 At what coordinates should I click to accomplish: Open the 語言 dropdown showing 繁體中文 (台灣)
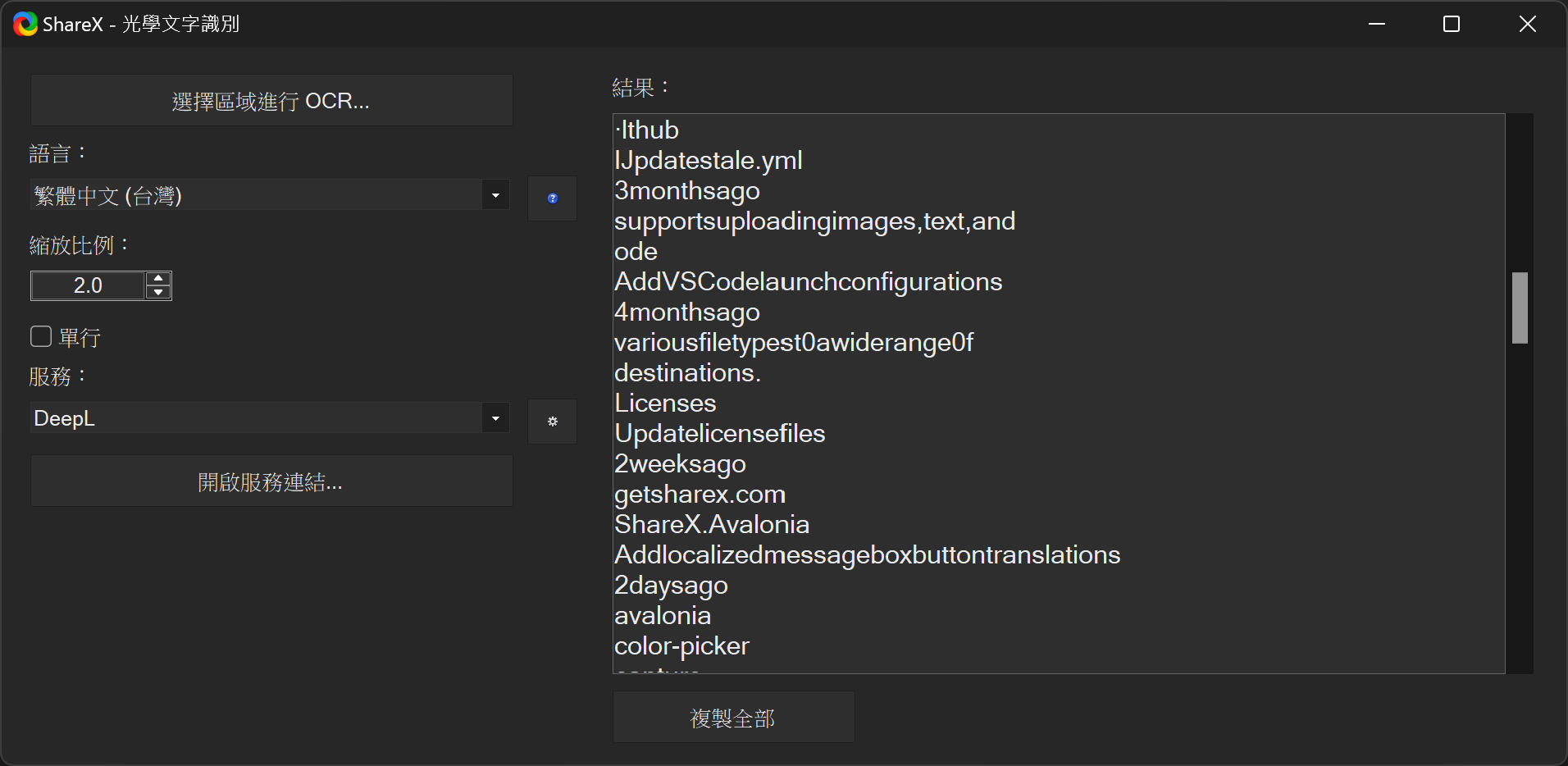click(270, 195)
